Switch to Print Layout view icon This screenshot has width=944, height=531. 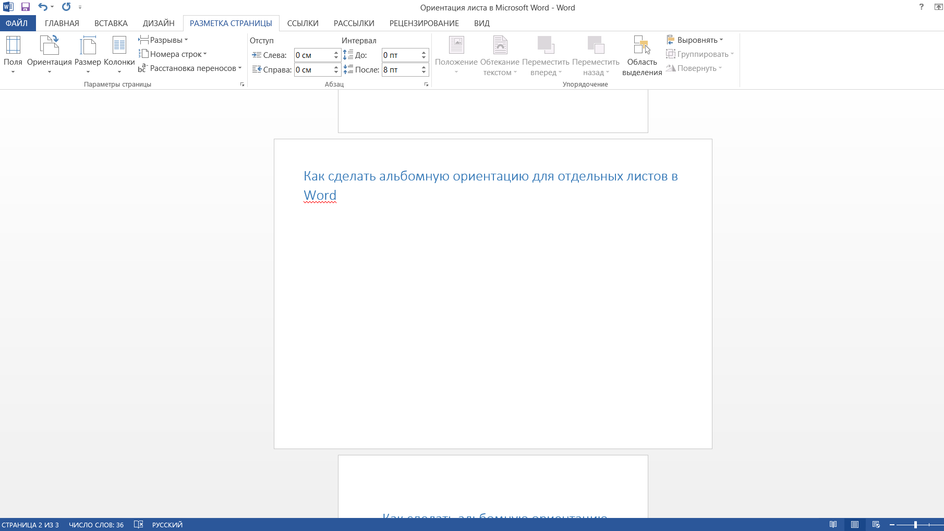pyautogui.click(x=854, y=525)
